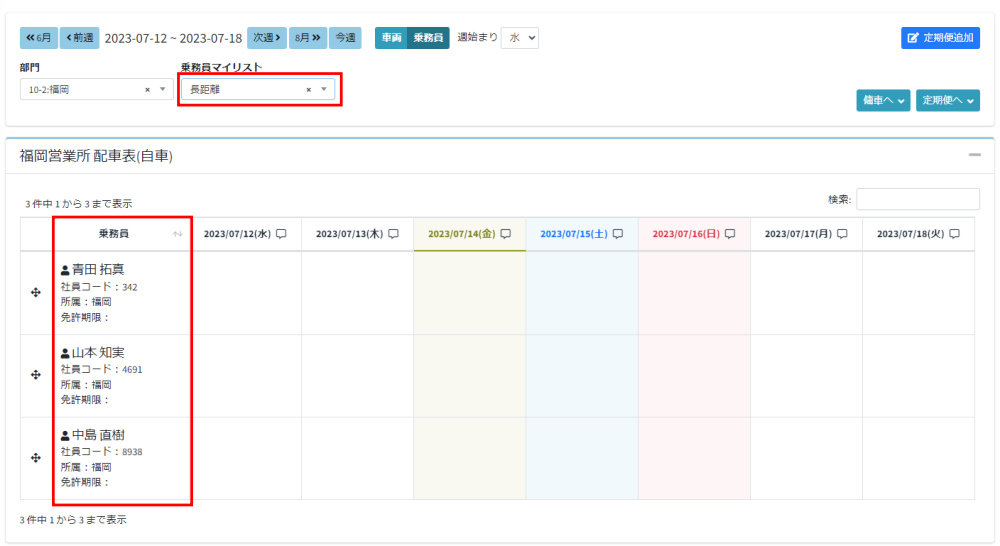This screenshot has height=546, width=1000.
Task: Collapse the 福岡営業所 配車表 panel
Action: 974,156
